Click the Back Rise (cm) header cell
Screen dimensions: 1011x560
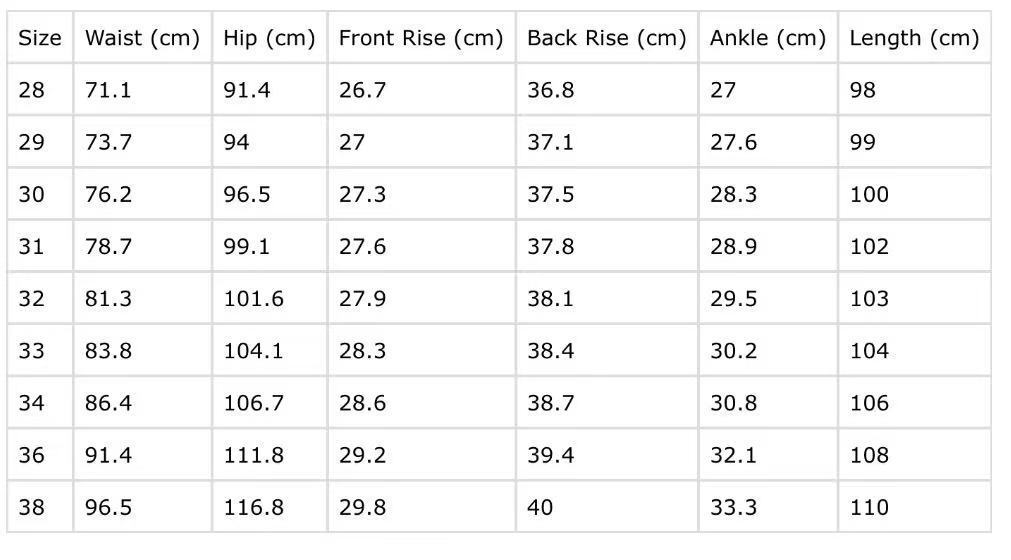(x=606, y=38)
